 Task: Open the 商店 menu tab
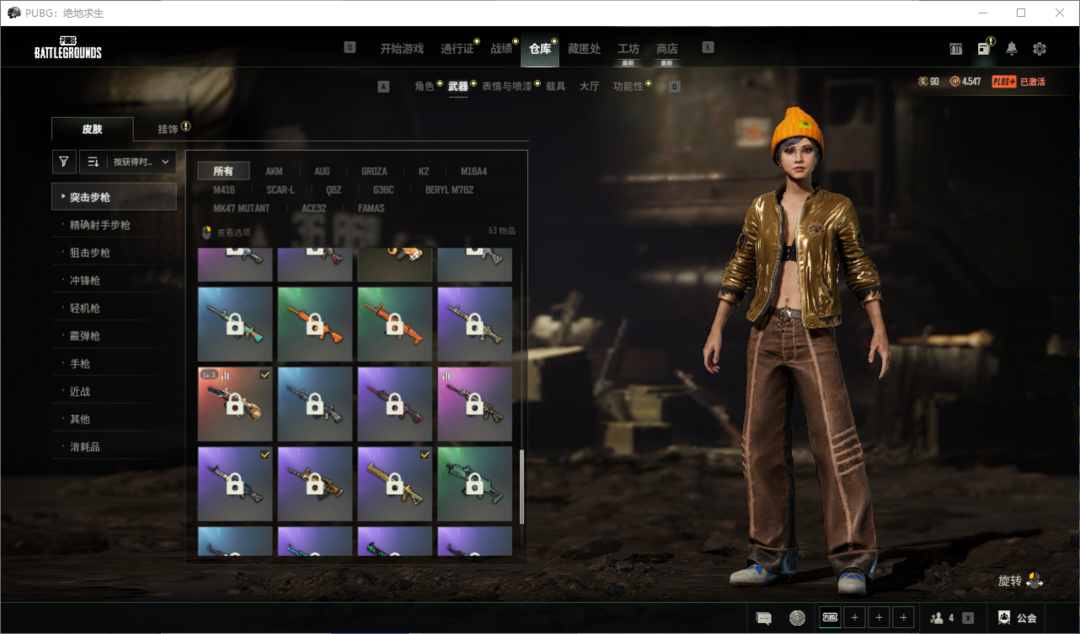pyautogui.click(x=666, y=49)
